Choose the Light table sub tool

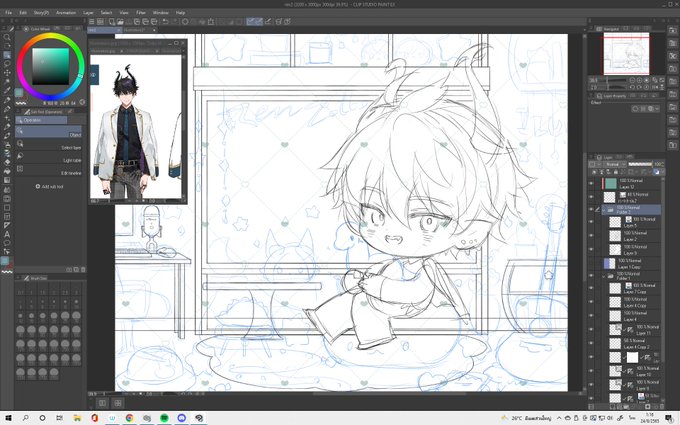49,157
